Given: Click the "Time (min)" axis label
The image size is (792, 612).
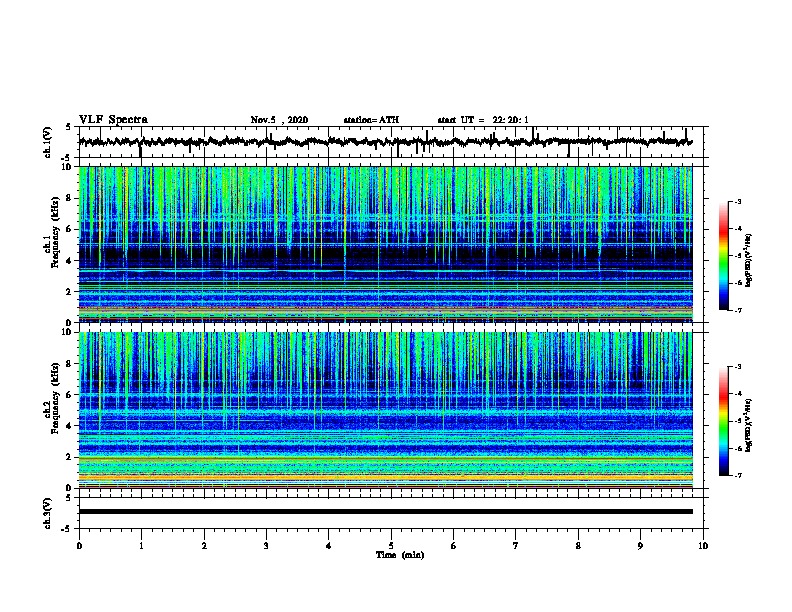Looking at the screenshot, I should [x=400, y=555].
